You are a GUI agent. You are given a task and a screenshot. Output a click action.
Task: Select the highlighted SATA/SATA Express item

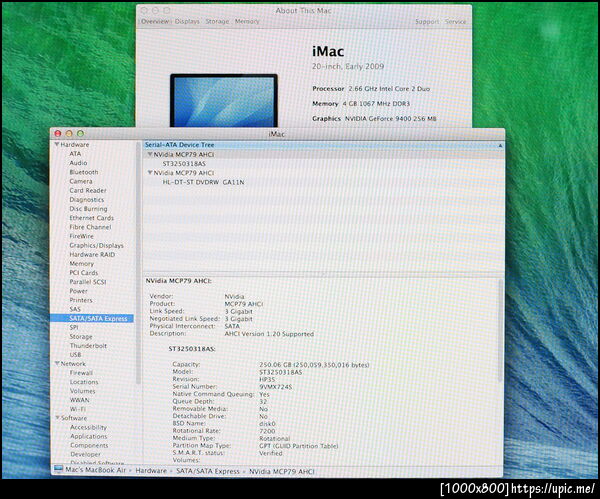click(92, 318)
